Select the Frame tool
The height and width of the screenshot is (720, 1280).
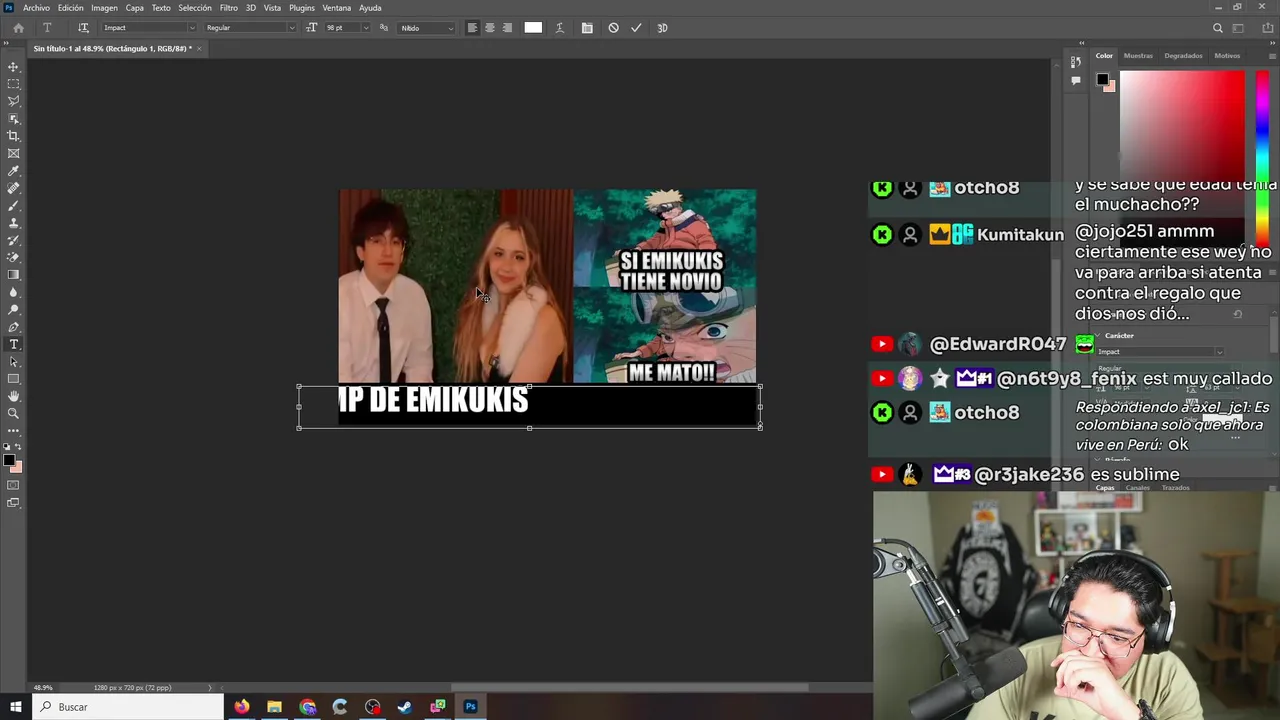(x=13, y=153)
